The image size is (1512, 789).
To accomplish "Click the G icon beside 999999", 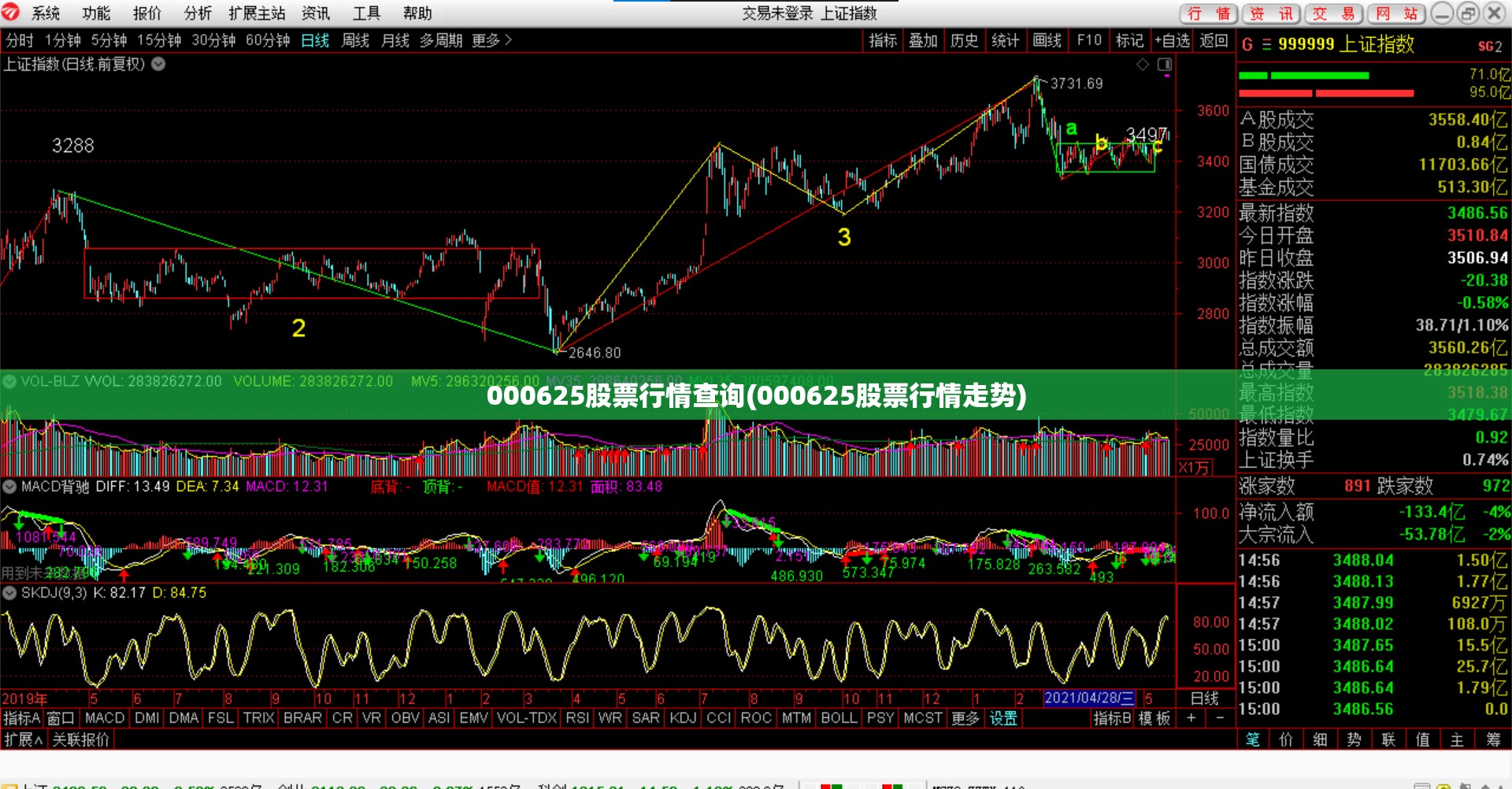I will coord(1247,45).
